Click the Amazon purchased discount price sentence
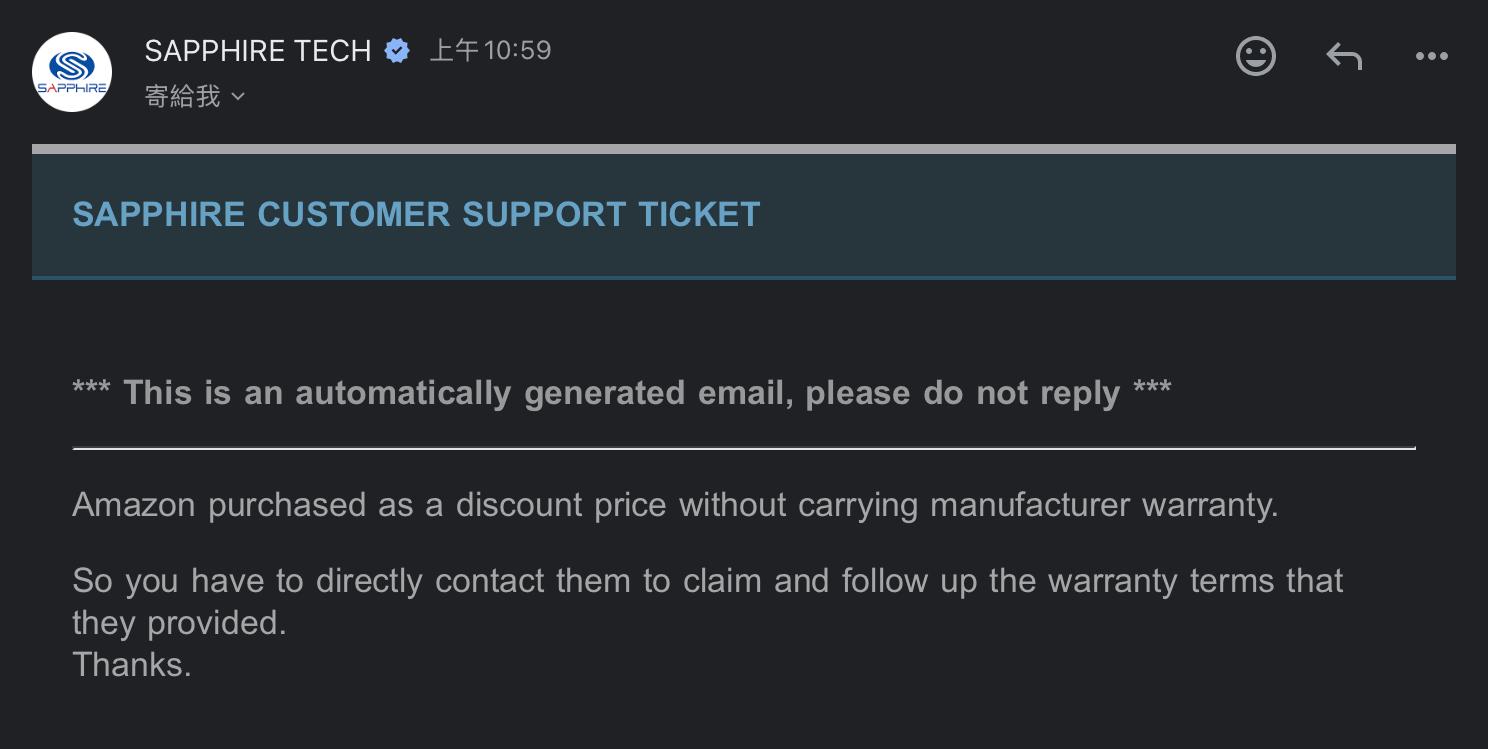Image resolution: width=1488 pixels, height=749 pixels. [675, 505]
